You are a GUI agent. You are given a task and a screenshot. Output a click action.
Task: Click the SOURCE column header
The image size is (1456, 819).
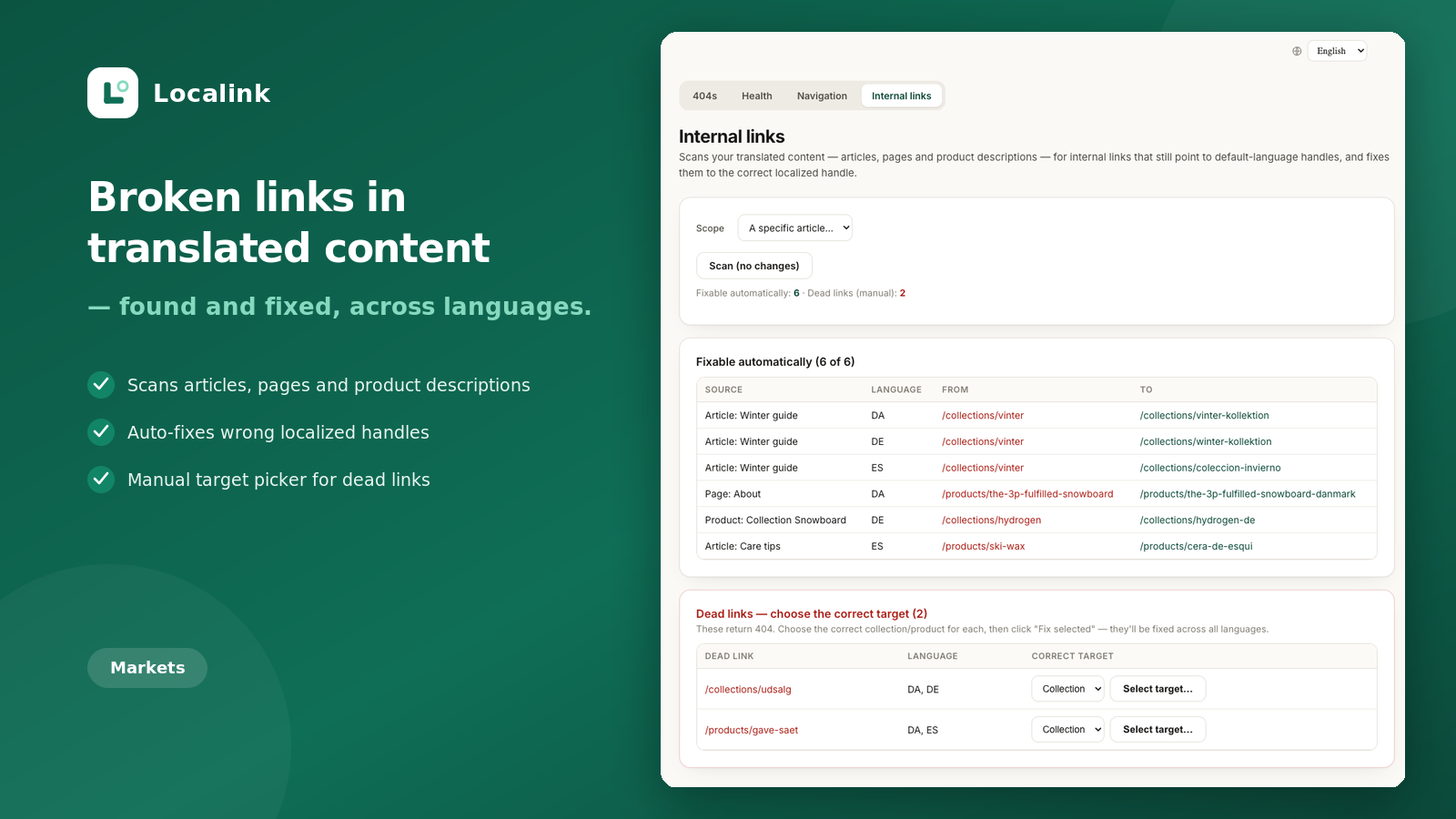pyautogui.click(x=723, y=389)
